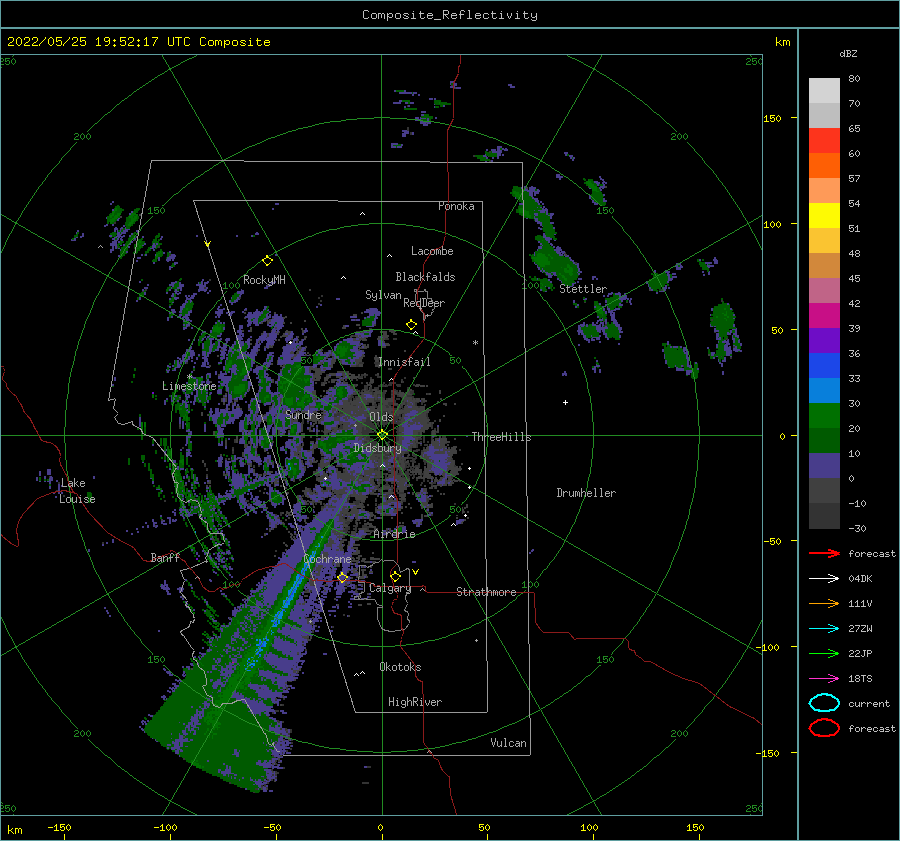Image resolution: width=900 pixels, height=841 pixels.
Task: Click the Airdrie label
Action: pyautogui.click(x=394, y=534)
